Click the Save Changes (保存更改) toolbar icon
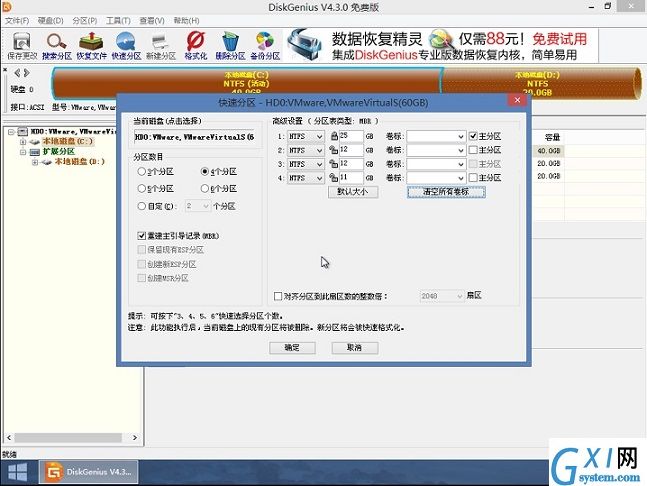 (22, 46)
